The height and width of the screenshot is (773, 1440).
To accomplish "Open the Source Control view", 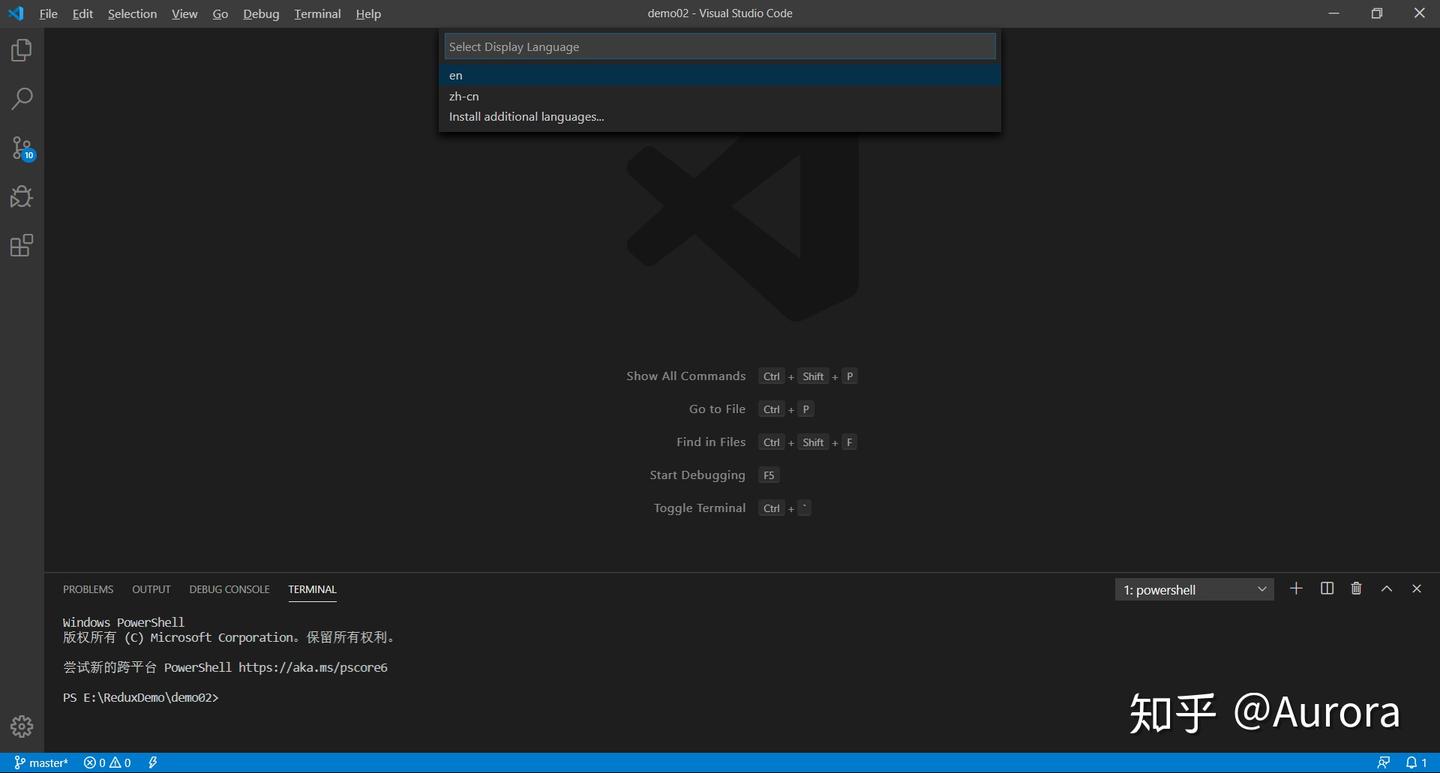I will (21, 147).
